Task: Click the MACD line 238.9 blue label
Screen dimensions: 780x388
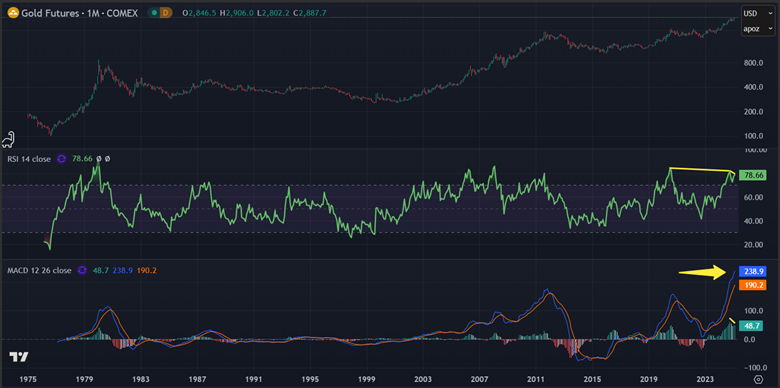Action: (x=753, y=272)
